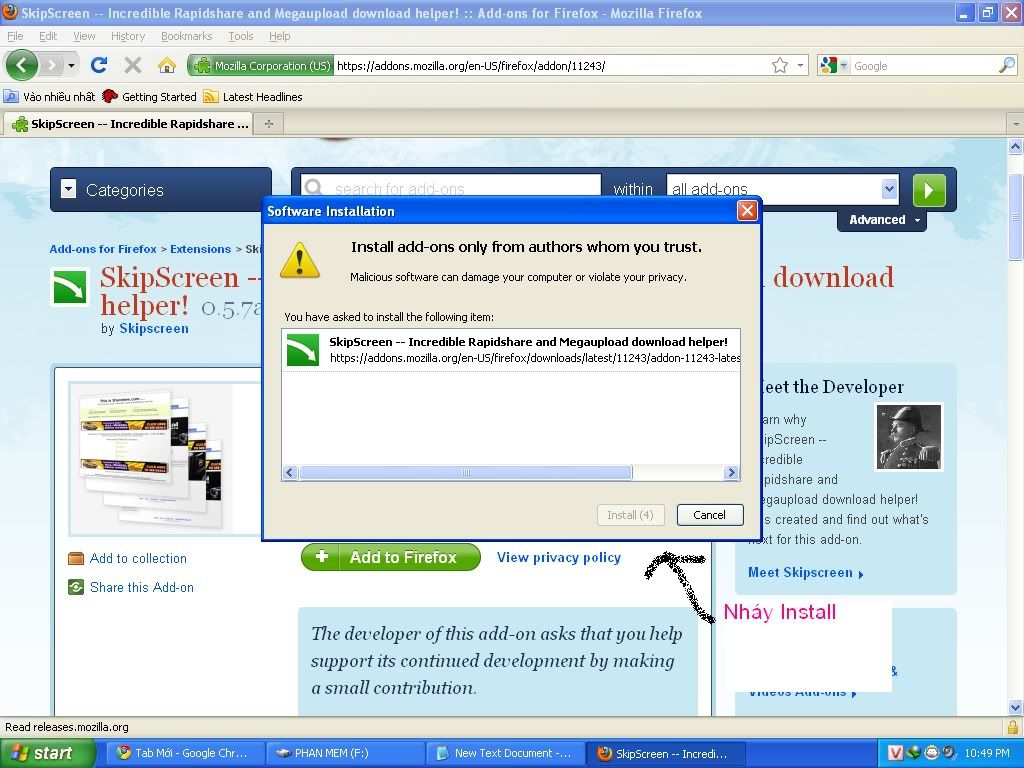Viewport: 1024px width, 768px height.
Task: Open a new tab with the plus button
Action: click(x=268, y=123)
